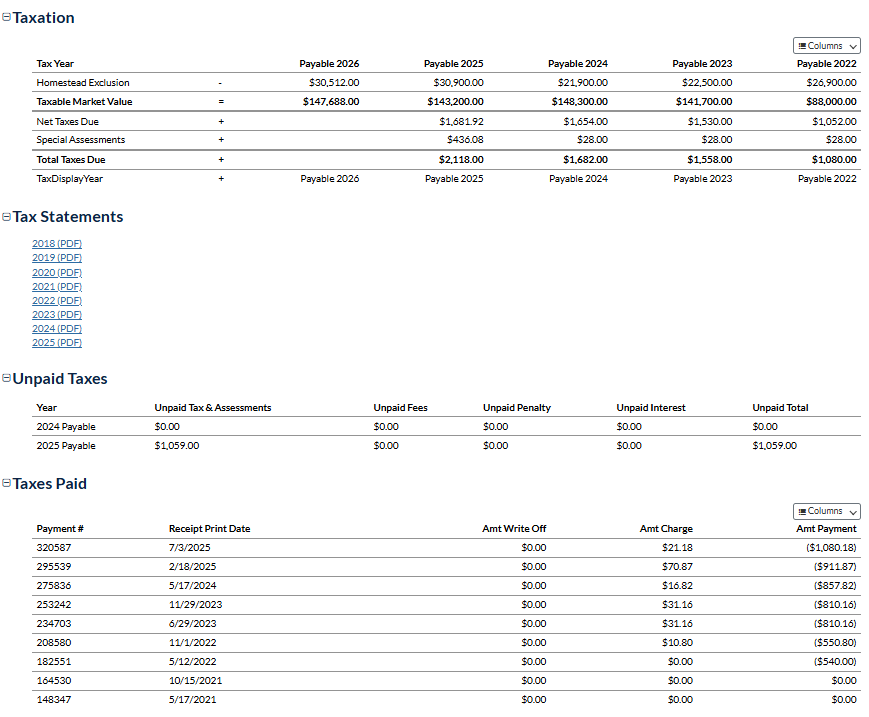Click the Payment # column header
Screen dimensions: 869x717
click(x=60, y=529)
